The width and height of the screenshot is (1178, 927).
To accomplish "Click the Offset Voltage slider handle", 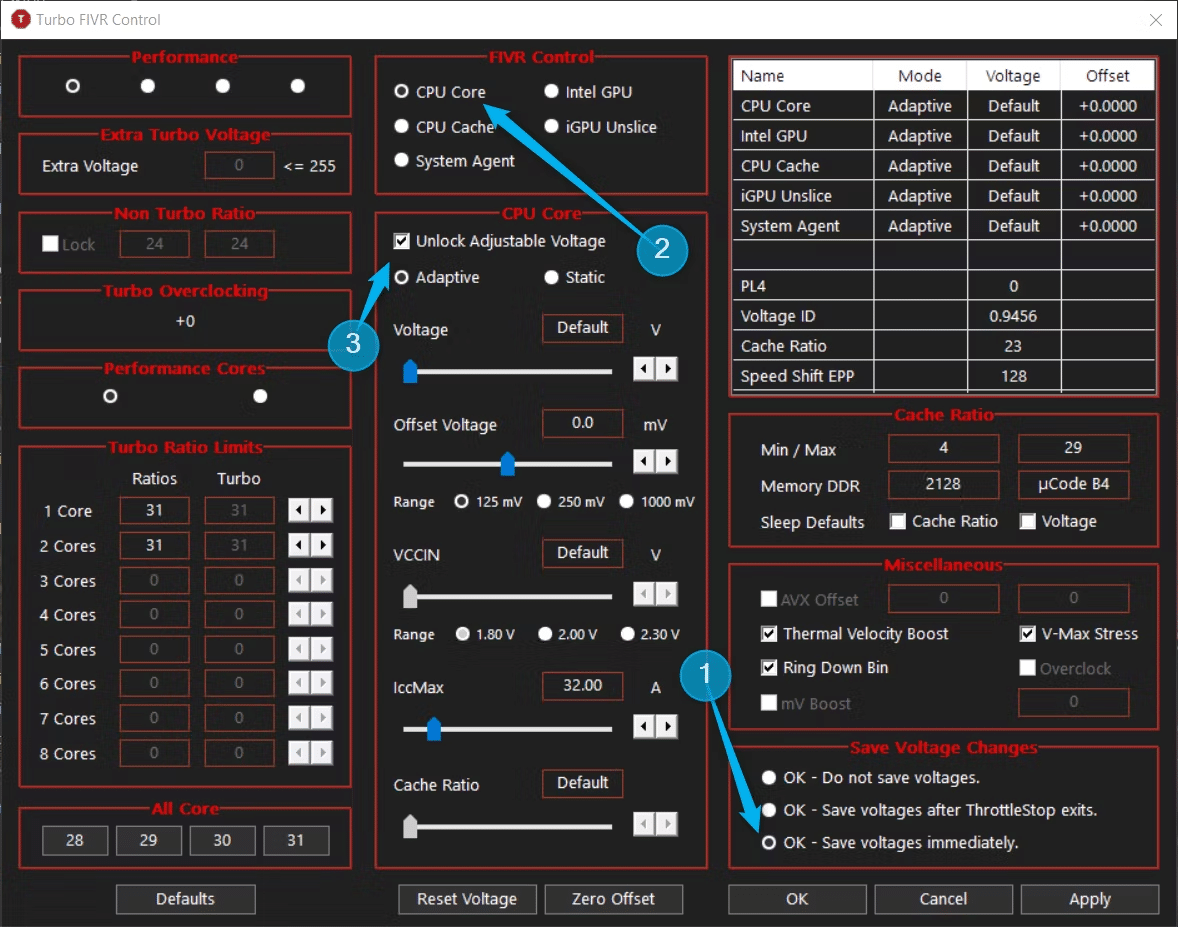I will click(x=508, y=464).
